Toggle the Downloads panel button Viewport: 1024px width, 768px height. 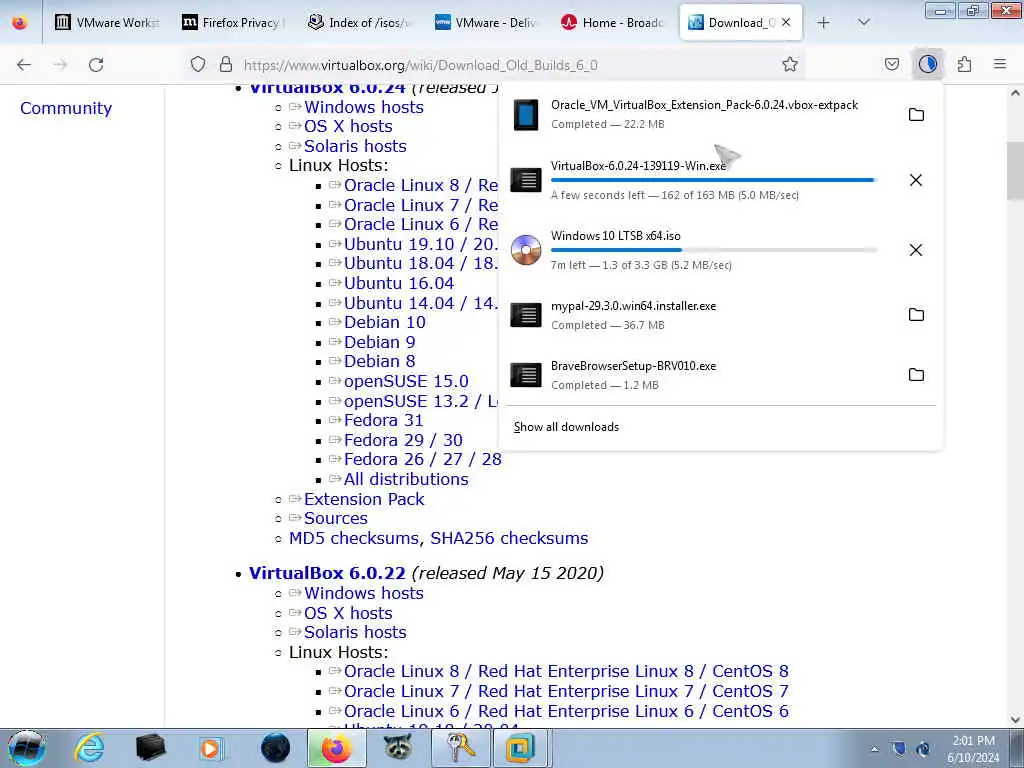click(927, 64)
